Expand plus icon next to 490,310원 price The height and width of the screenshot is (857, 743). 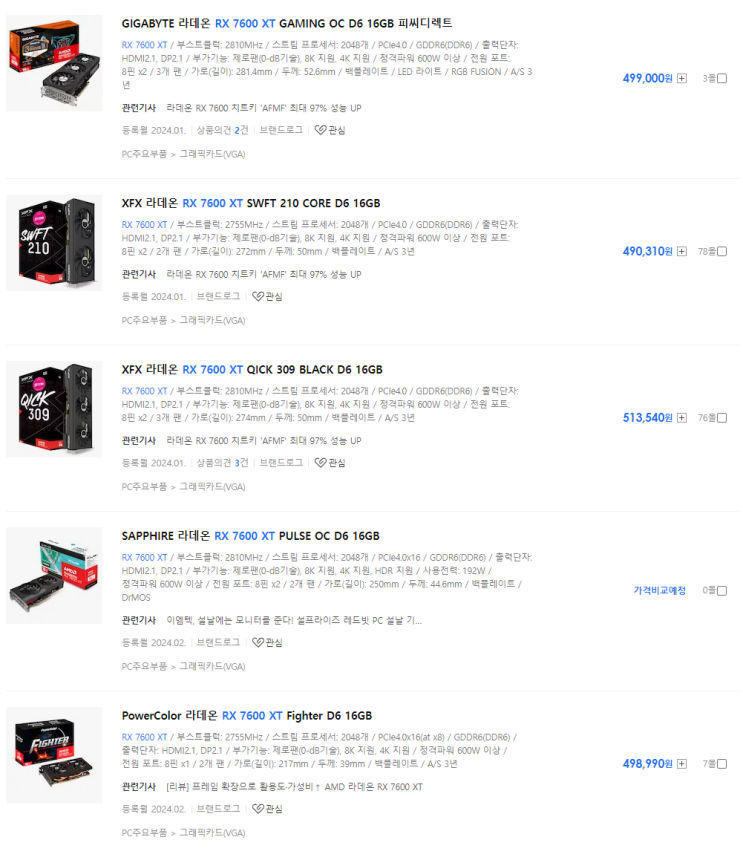(x=682, y=251)
